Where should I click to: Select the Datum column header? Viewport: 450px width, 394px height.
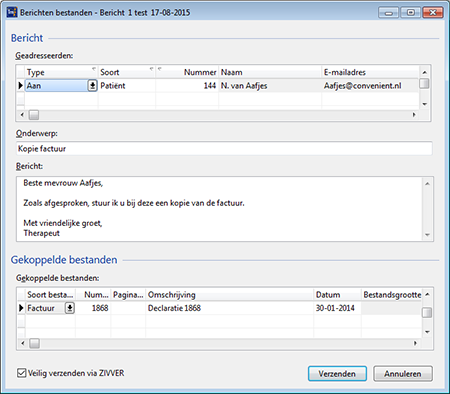pyautogui.click(x=337, y=295)
